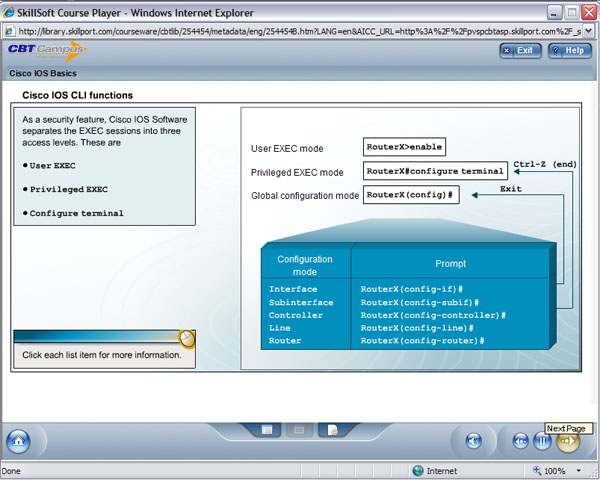Select the Privileged EXEC list item
The width and height of the screenshot is (600, 480).
tap(69, 189)
